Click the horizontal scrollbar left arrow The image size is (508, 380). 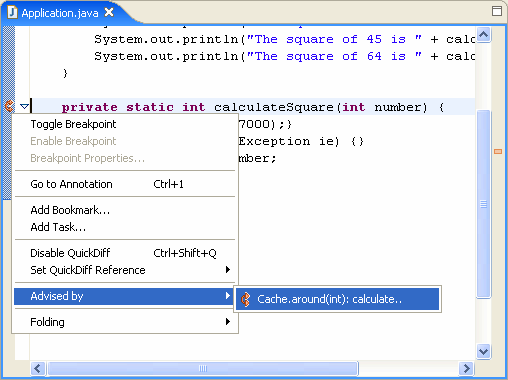pos(37,369)
